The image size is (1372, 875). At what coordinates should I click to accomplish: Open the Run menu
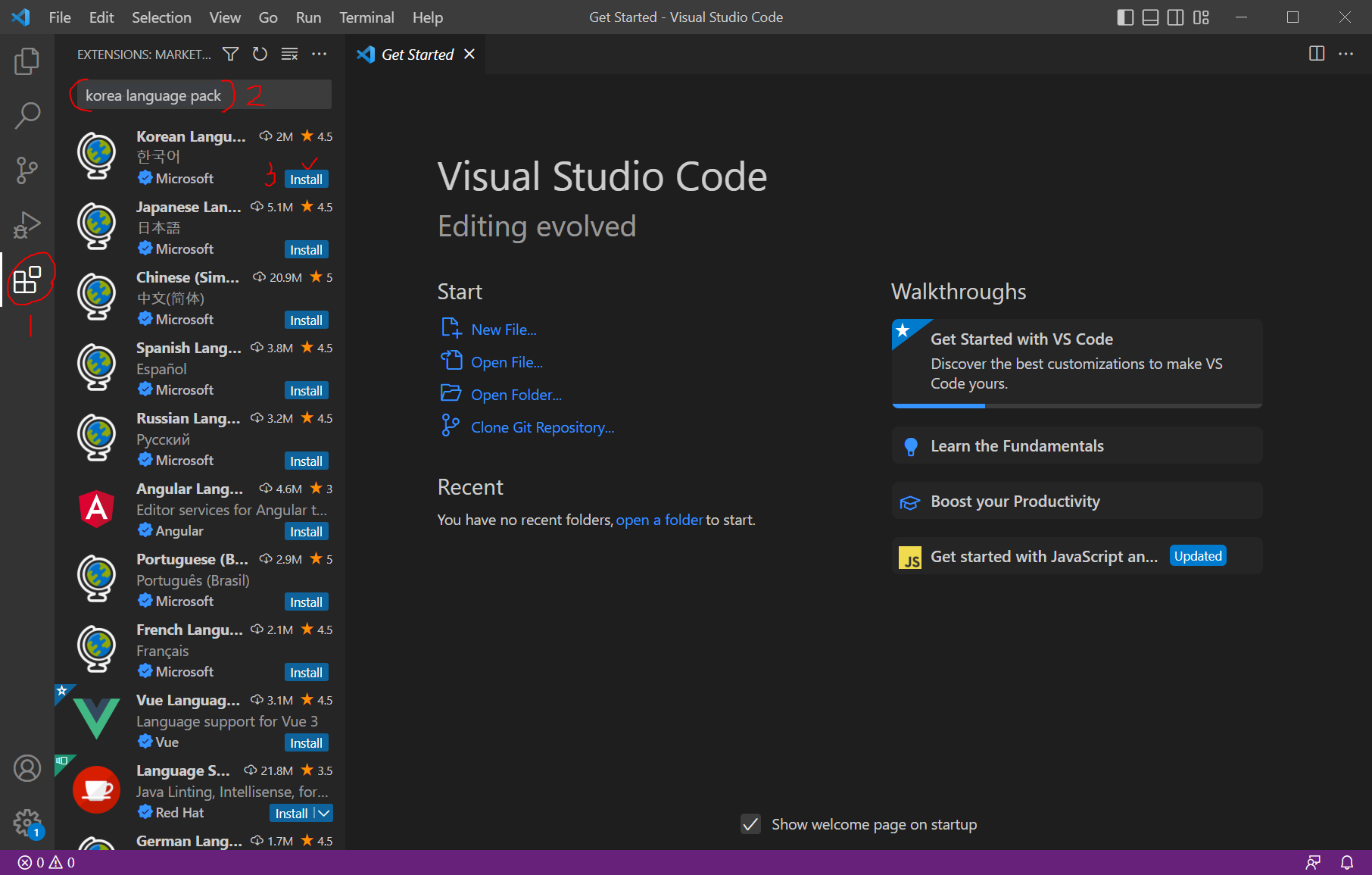pos(308,17)
